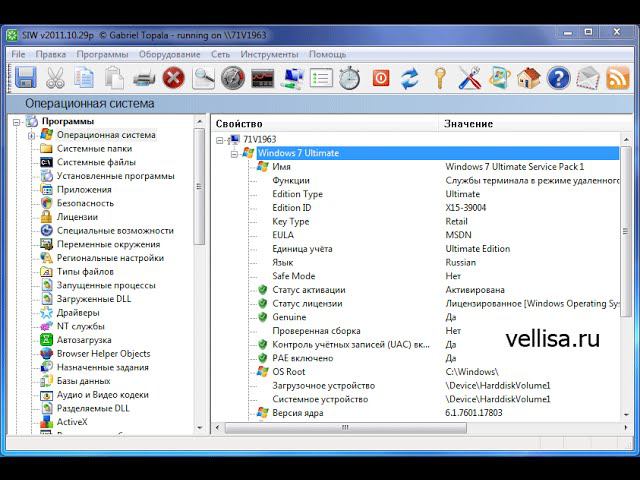Collapse the Программы tree root node
The height and width of the screenshot is (480, 640).
[16, 122]
